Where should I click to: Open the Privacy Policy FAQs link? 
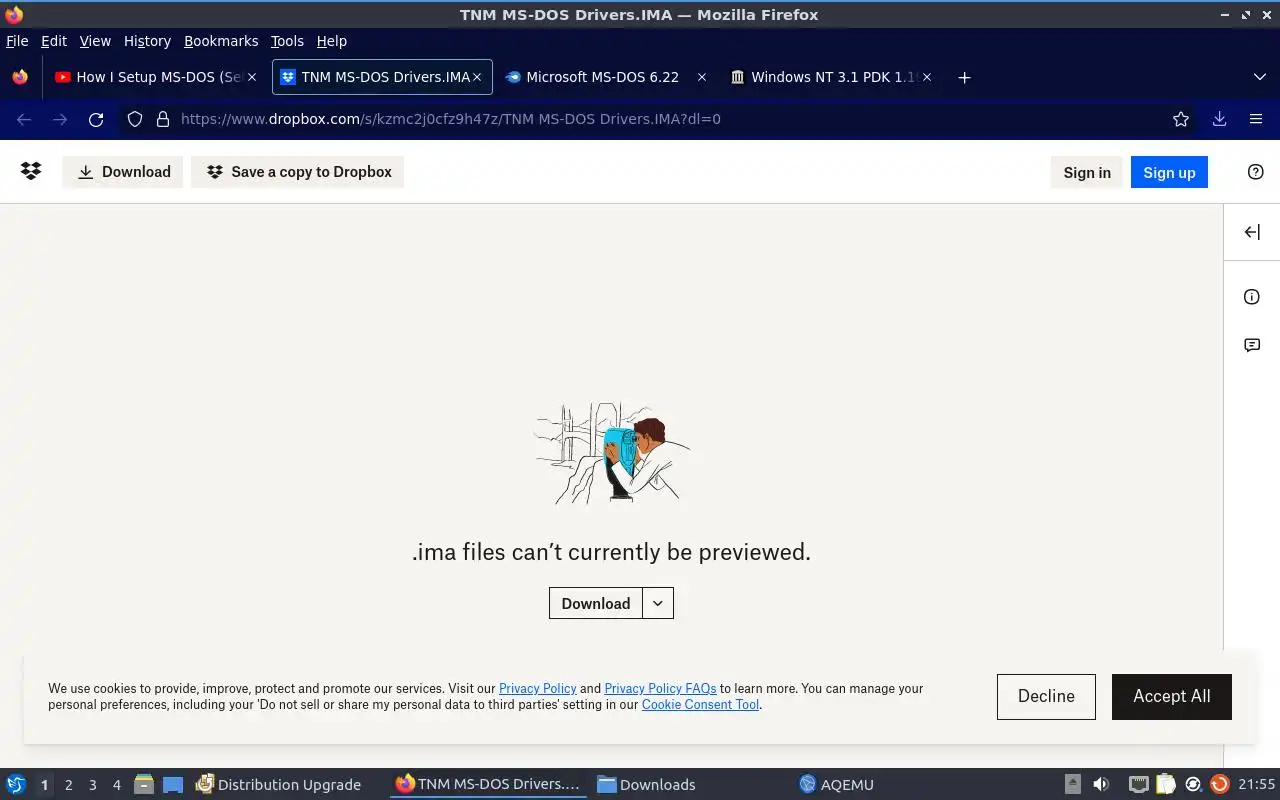pyautogui.click(x=660, y=688)
